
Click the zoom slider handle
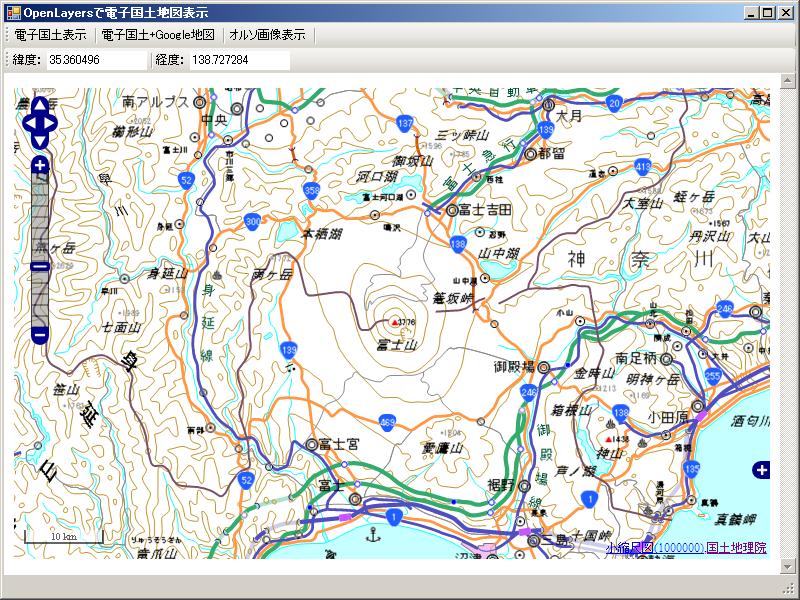coord(40,267)
